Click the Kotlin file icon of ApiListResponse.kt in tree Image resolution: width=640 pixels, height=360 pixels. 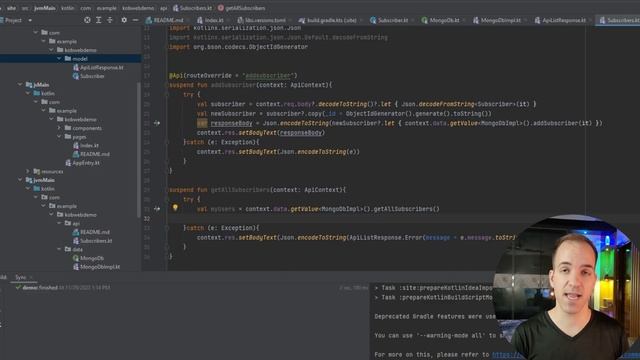76,67
